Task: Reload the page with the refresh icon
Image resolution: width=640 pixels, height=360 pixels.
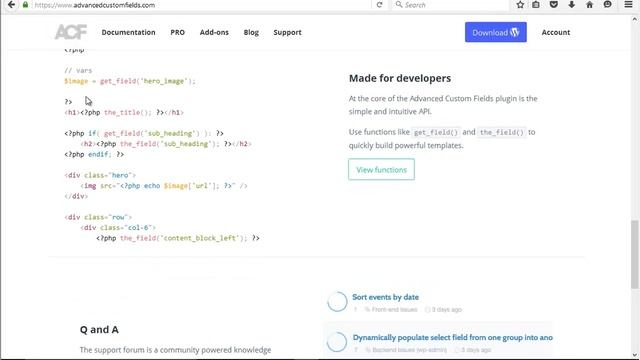Action: [379, 5]
